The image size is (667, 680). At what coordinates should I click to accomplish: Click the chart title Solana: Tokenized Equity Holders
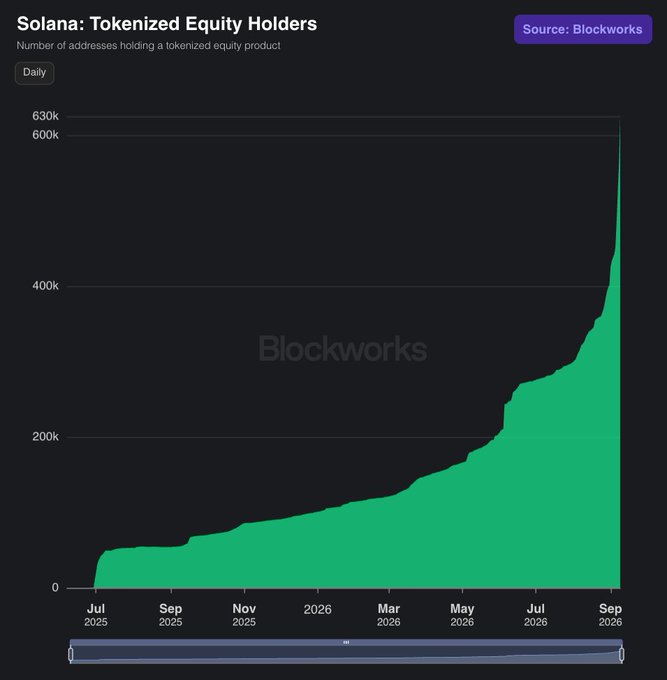click(167, 24)
